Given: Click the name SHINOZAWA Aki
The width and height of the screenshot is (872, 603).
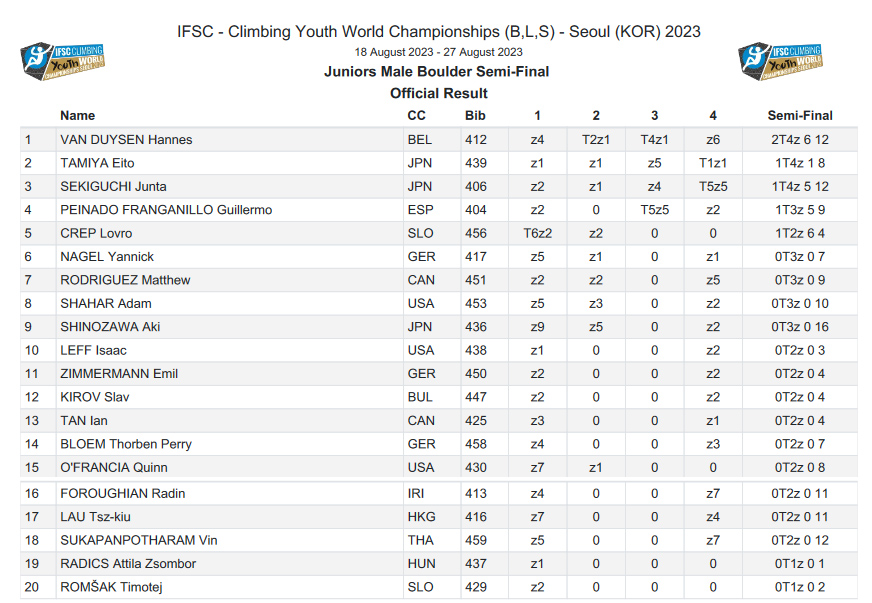Looking at the screenshot, I should tap(110, 327).
